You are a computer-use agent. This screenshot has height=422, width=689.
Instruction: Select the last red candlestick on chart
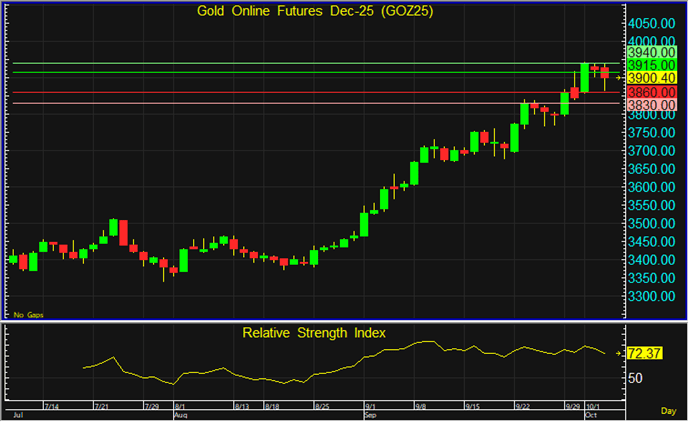(604, 71)
